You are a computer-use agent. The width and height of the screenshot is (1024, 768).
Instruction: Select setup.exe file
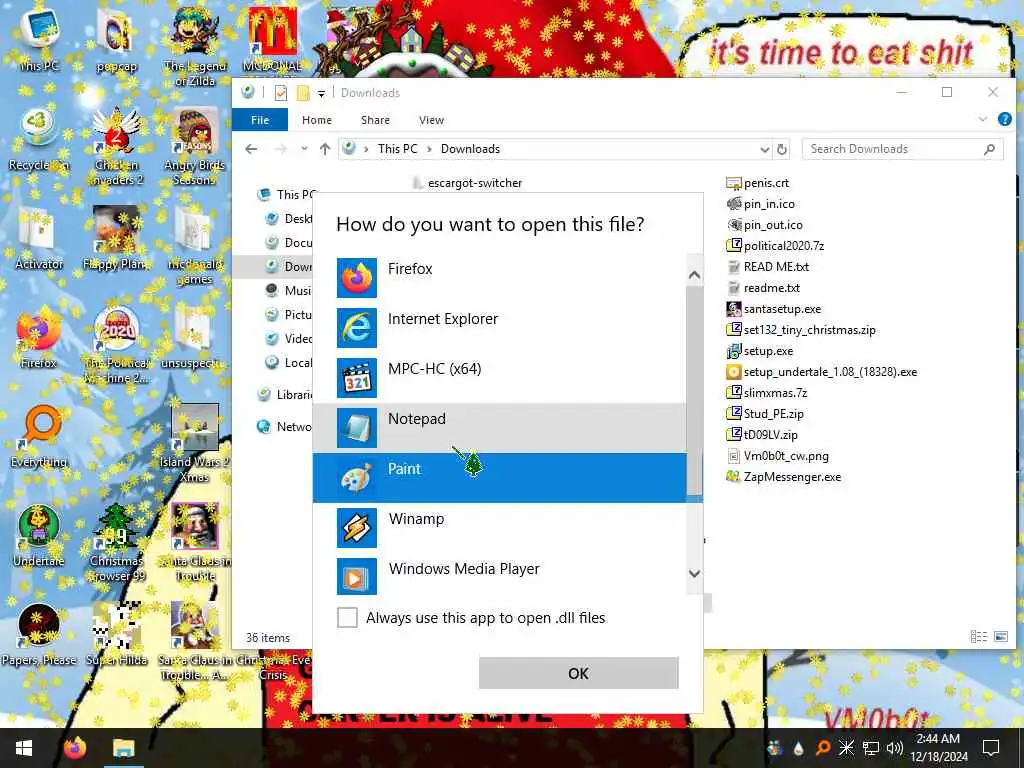coord(760,351)
